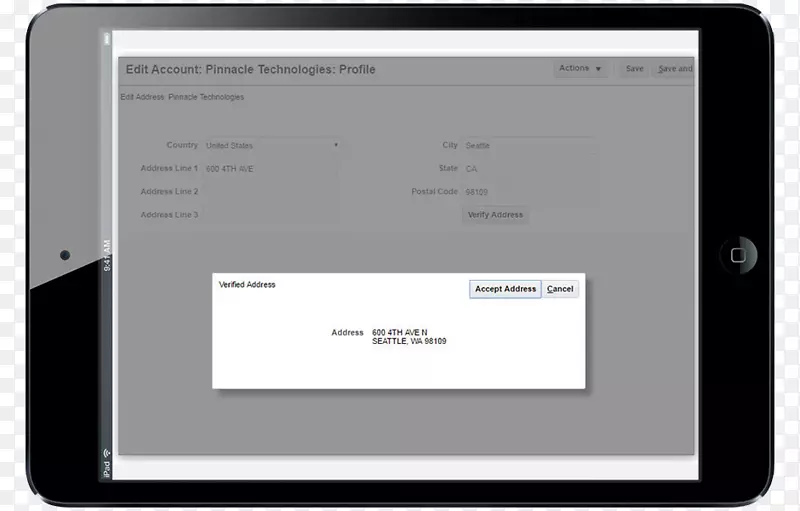
Task: Open the Actions dropdown menu
Action: pos(580,69)
